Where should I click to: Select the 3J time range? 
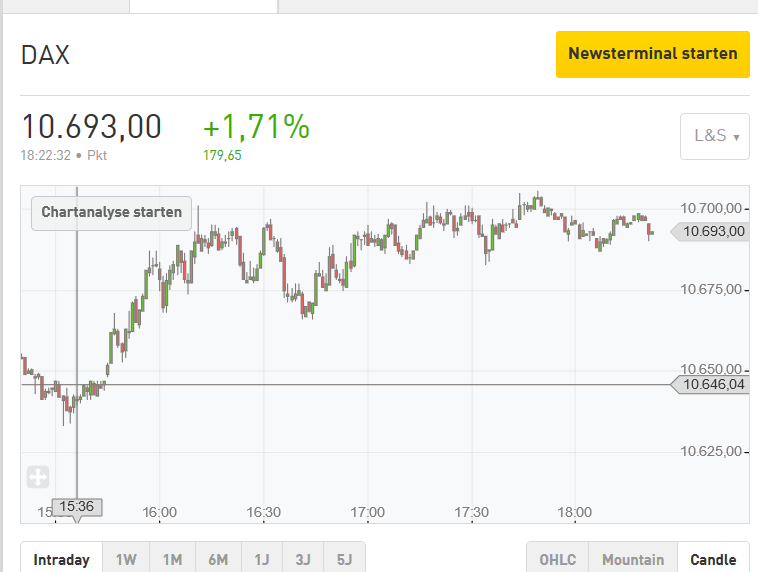point(302,559)
